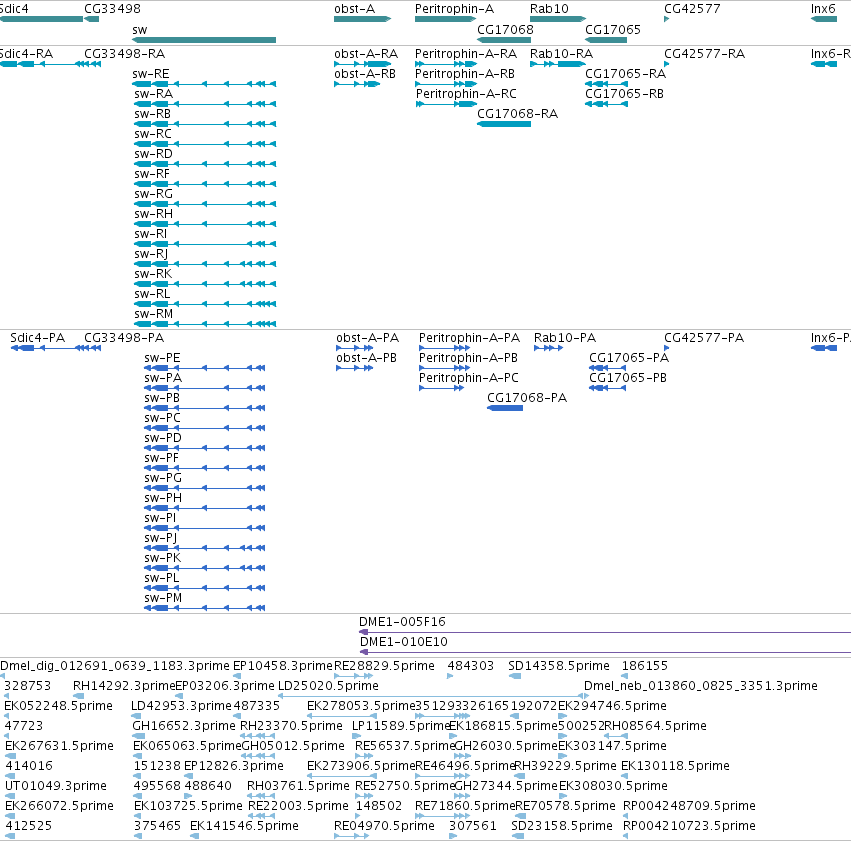The width and height of the screenshot is (851, 841).
Task: Select EST RP004248709.5prime
Action: (626, 816)
